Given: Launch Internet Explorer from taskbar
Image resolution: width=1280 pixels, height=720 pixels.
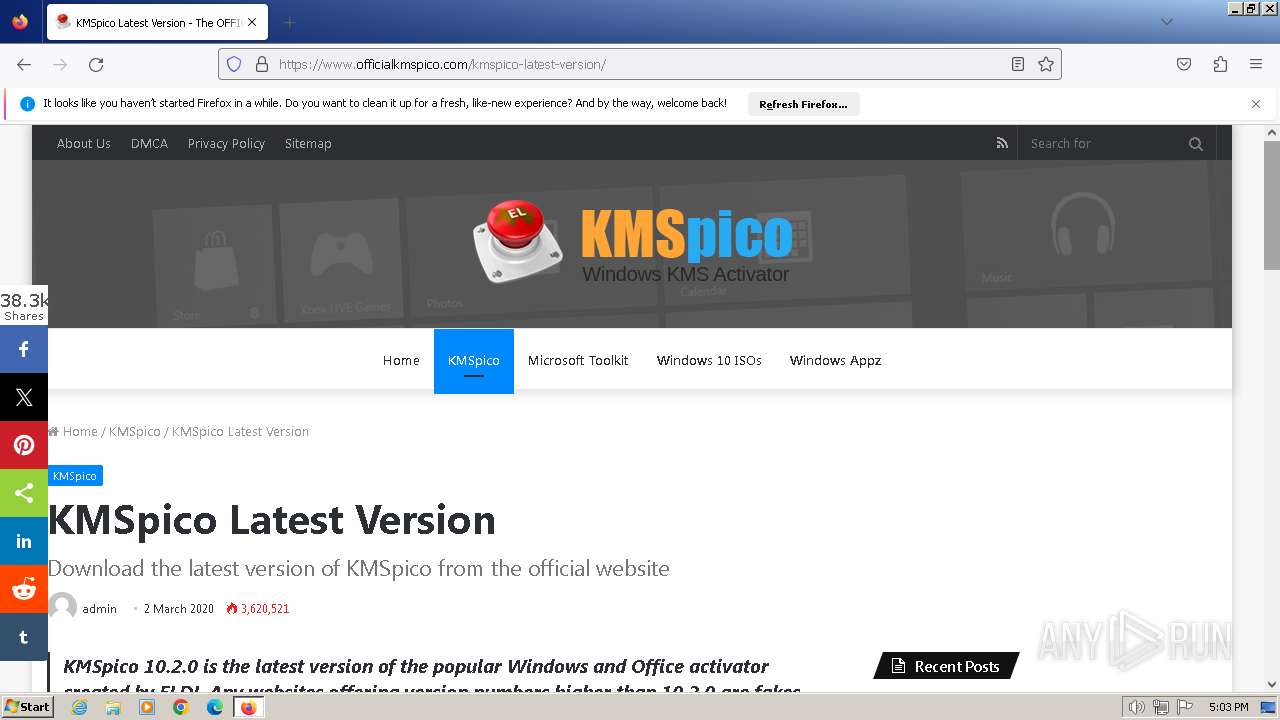Looking at the screenshot, I should (x=79, y=707).
